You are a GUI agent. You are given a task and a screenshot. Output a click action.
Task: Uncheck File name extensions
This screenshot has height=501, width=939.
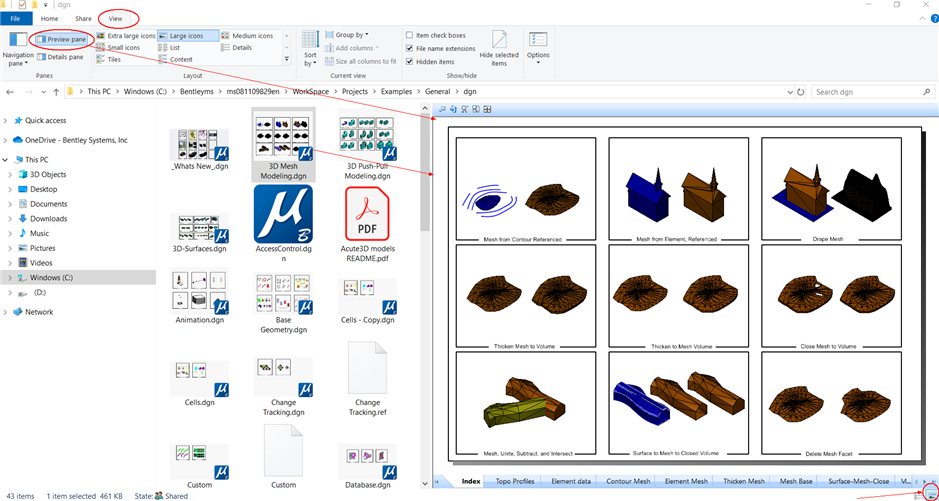click(x=410, y=48)
